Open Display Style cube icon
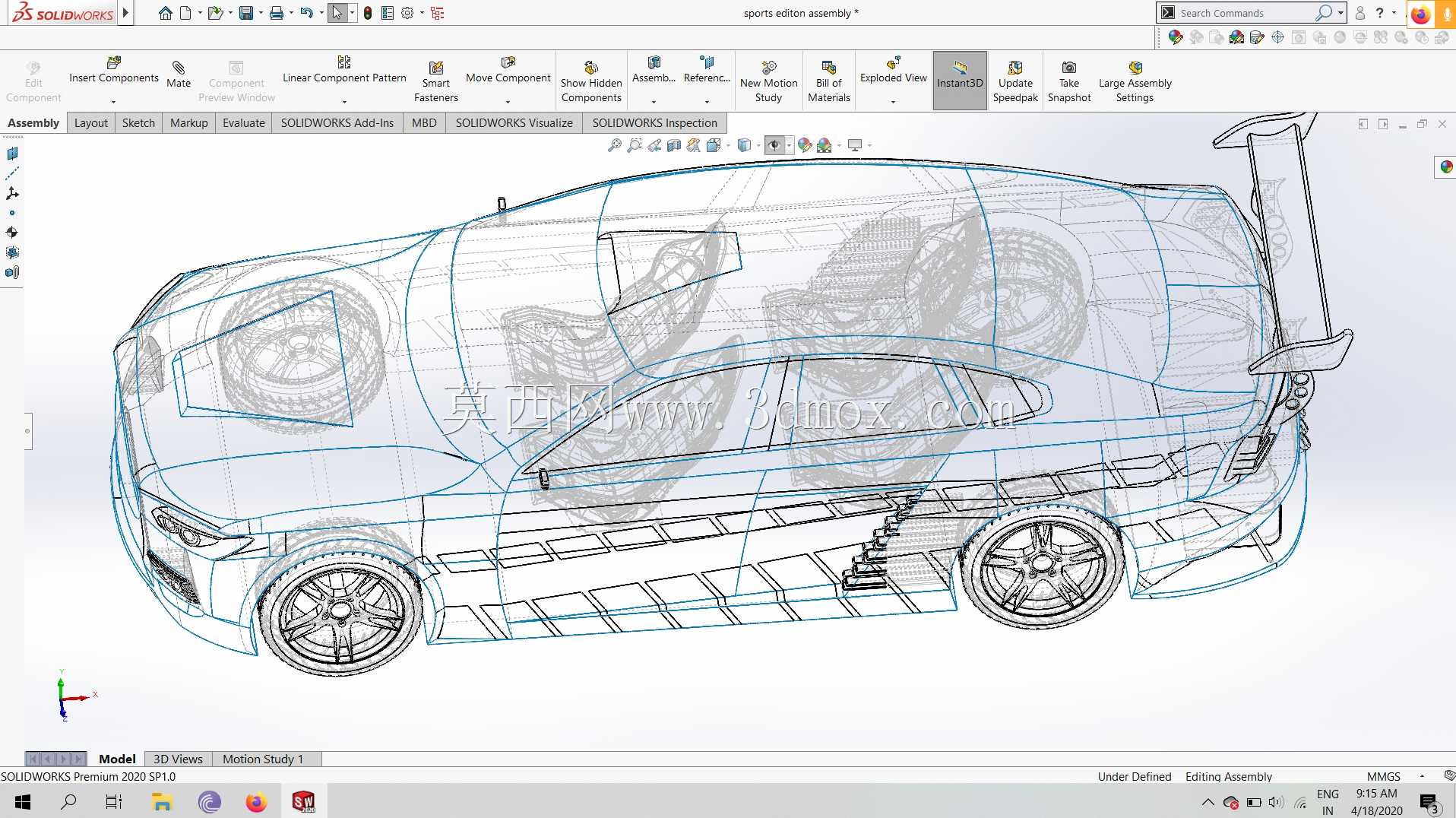1456x818 pixels. [744, 145]
